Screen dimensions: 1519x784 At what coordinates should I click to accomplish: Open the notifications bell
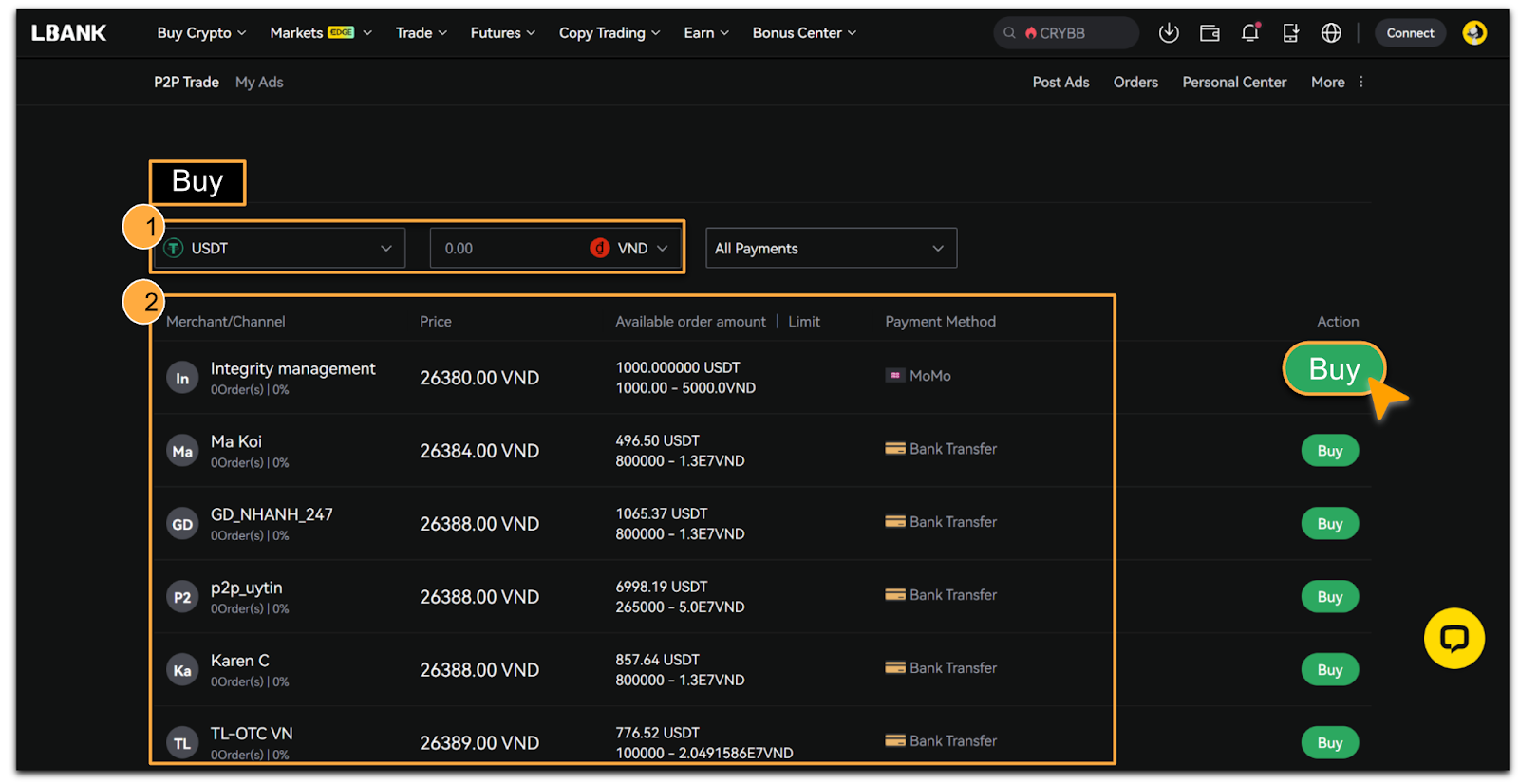coord(1250,33)
